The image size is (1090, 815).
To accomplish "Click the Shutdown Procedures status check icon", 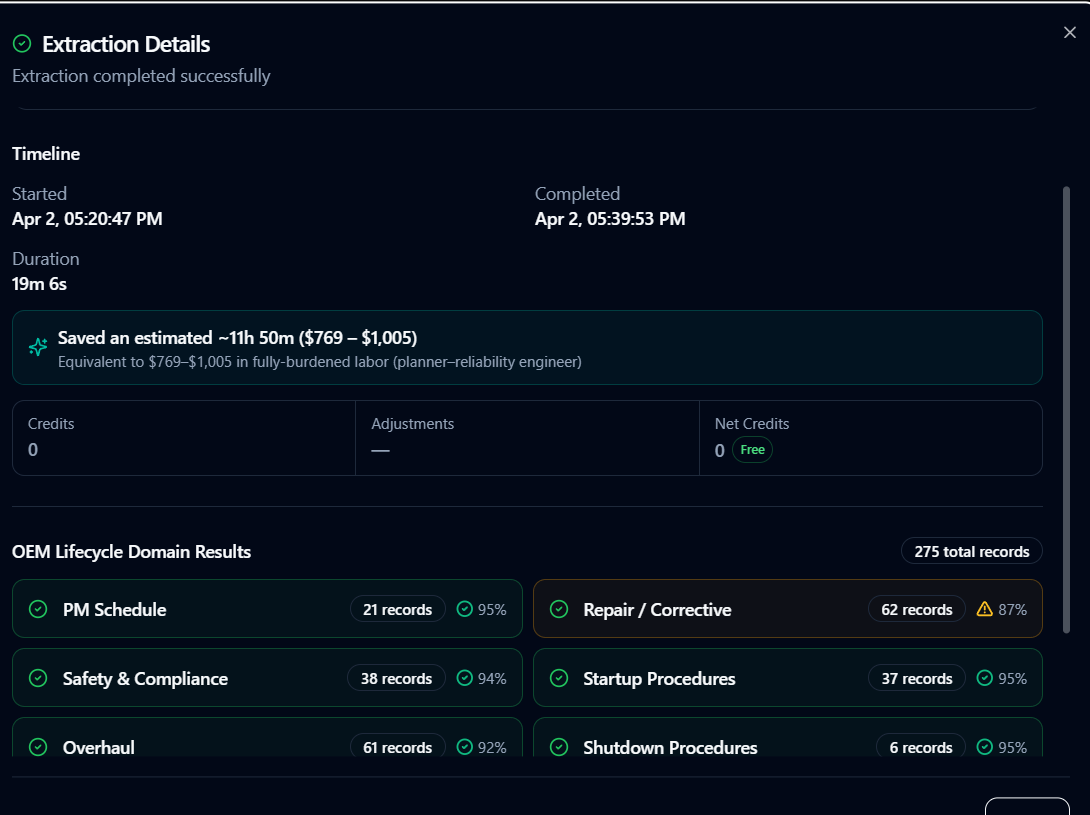I will click(x=559, y=747).
